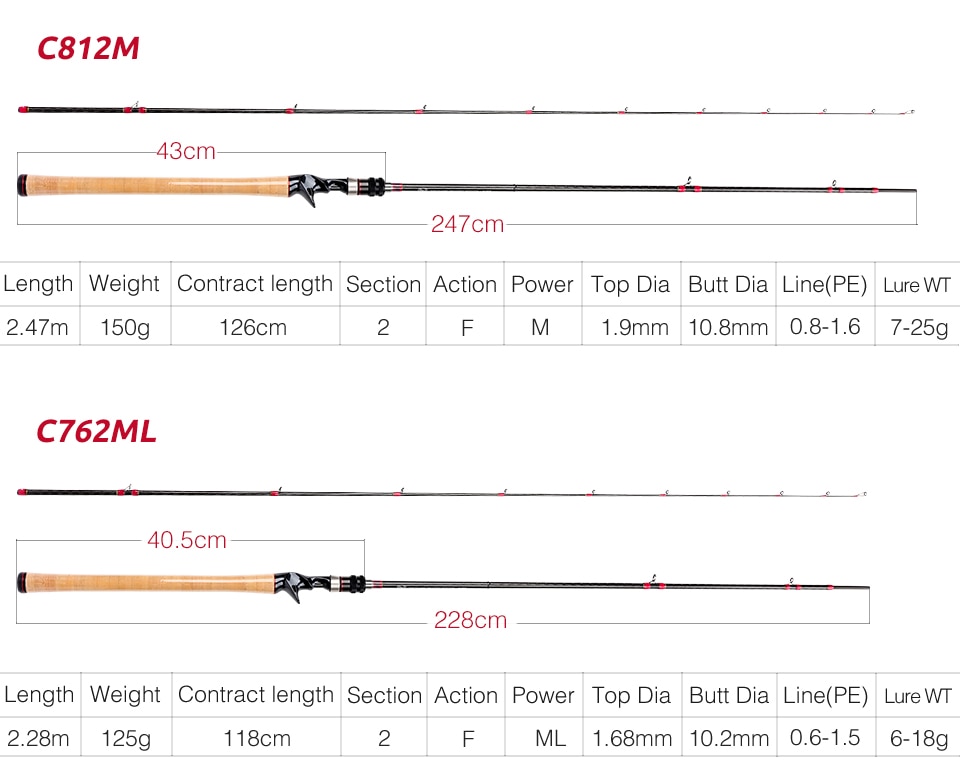Viewport: 960px width, 768px height.
Task: Click the C812M model title
Action: click(88, 48)
